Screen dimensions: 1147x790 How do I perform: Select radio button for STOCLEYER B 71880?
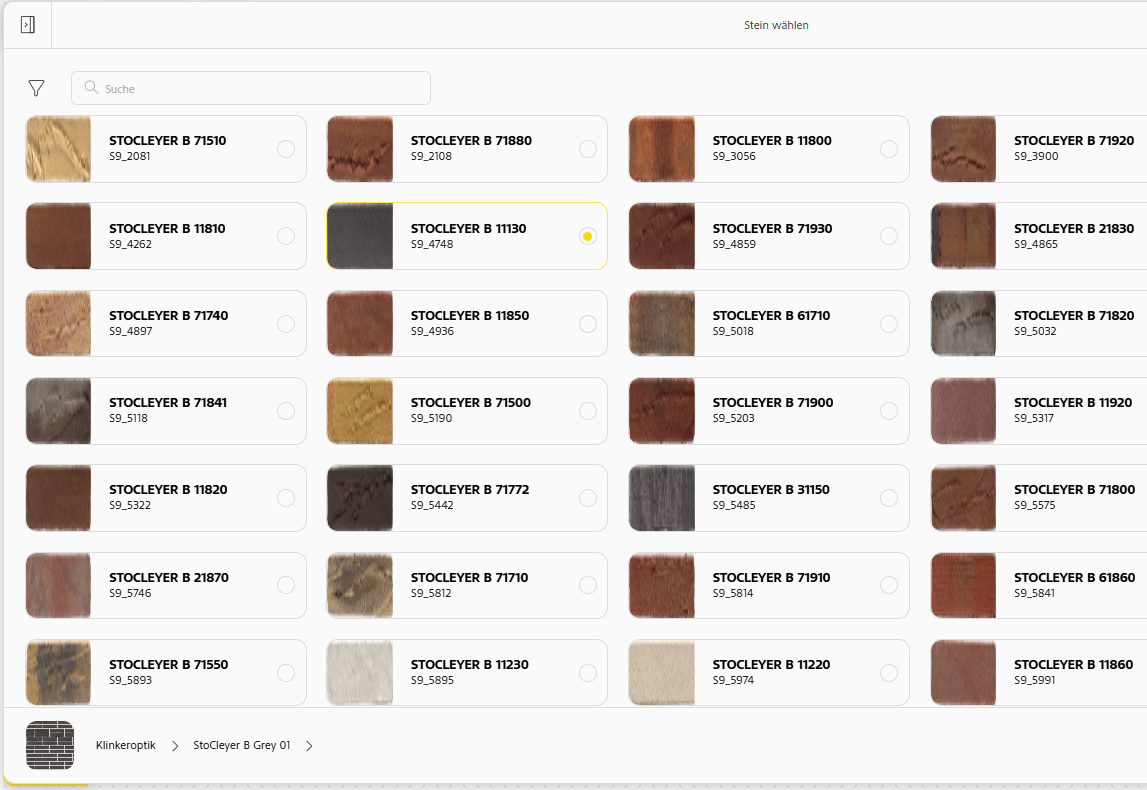(x=587, y=149)
